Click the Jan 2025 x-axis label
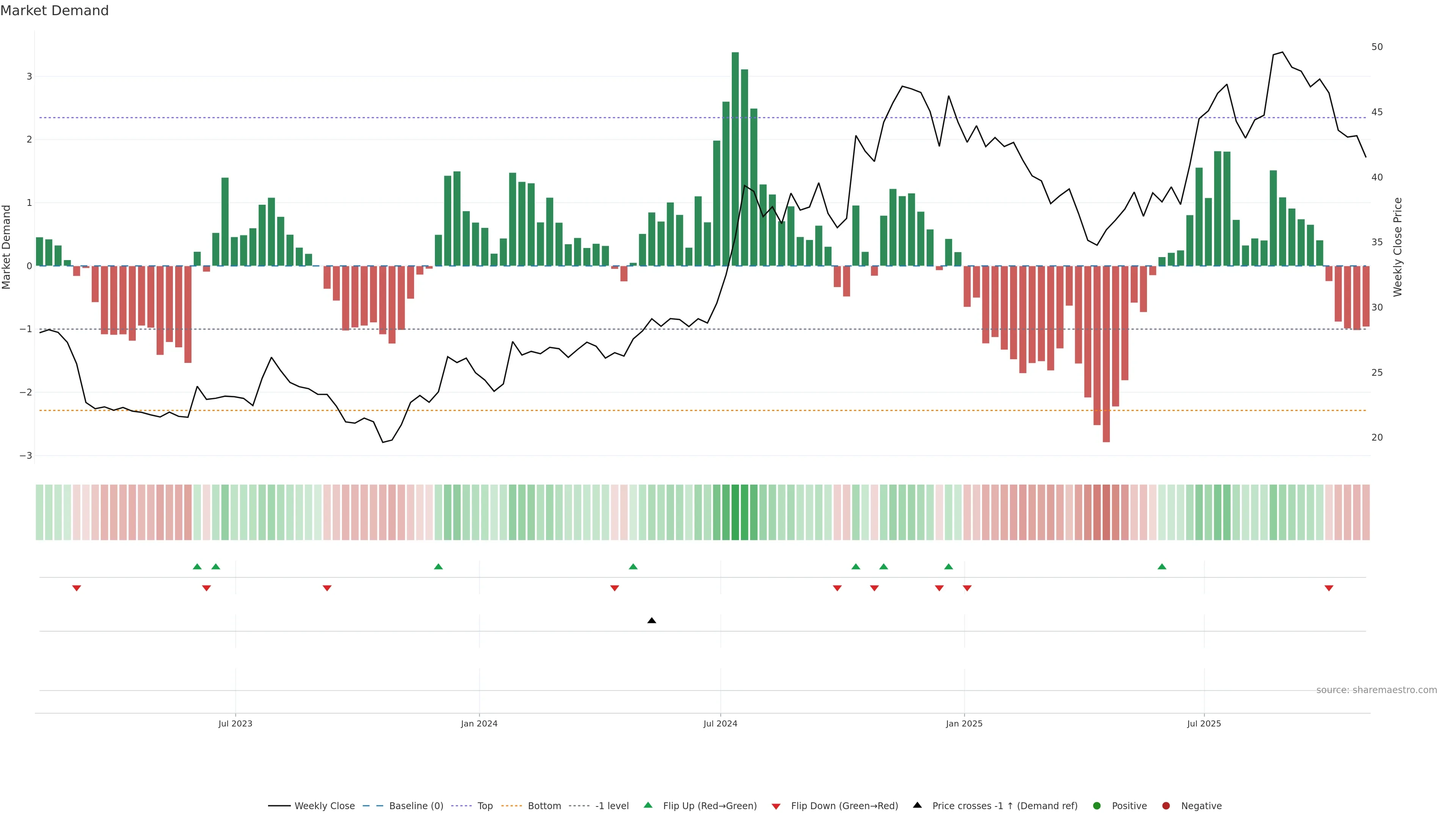This screenshot has width=1456, height=819. tap(964, 723)
